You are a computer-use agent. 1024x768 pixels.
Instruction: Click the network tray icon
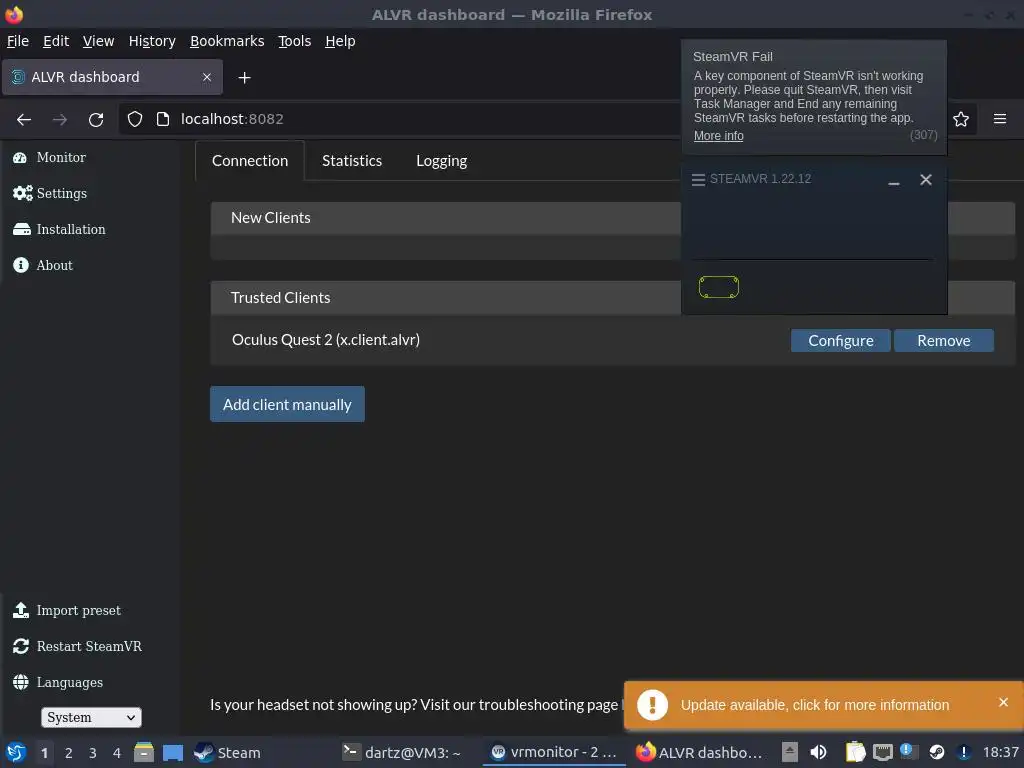pos(882,753)
